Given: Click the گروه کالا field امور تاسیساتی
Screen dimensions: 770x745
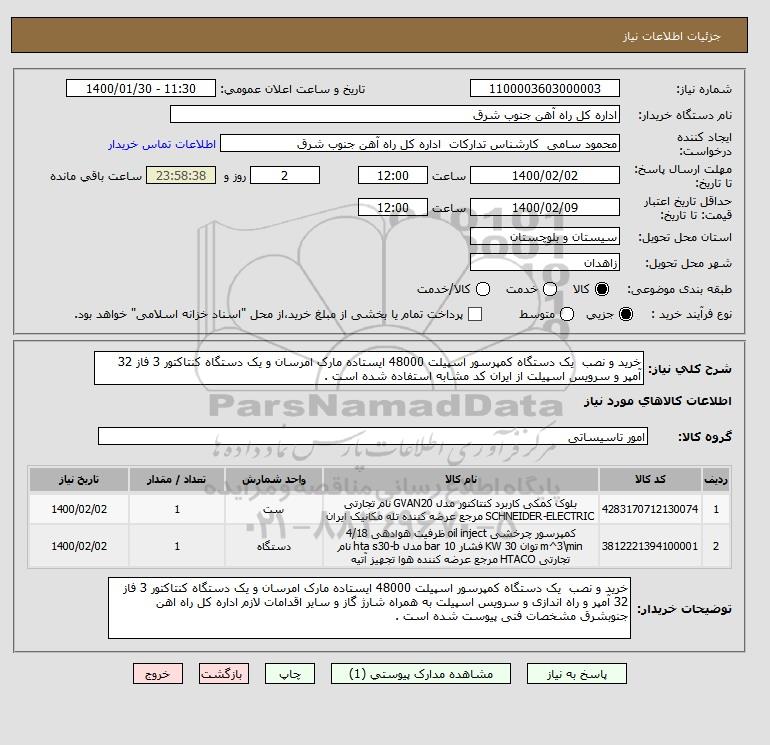Looking at the screenshot, I should 373,436.
